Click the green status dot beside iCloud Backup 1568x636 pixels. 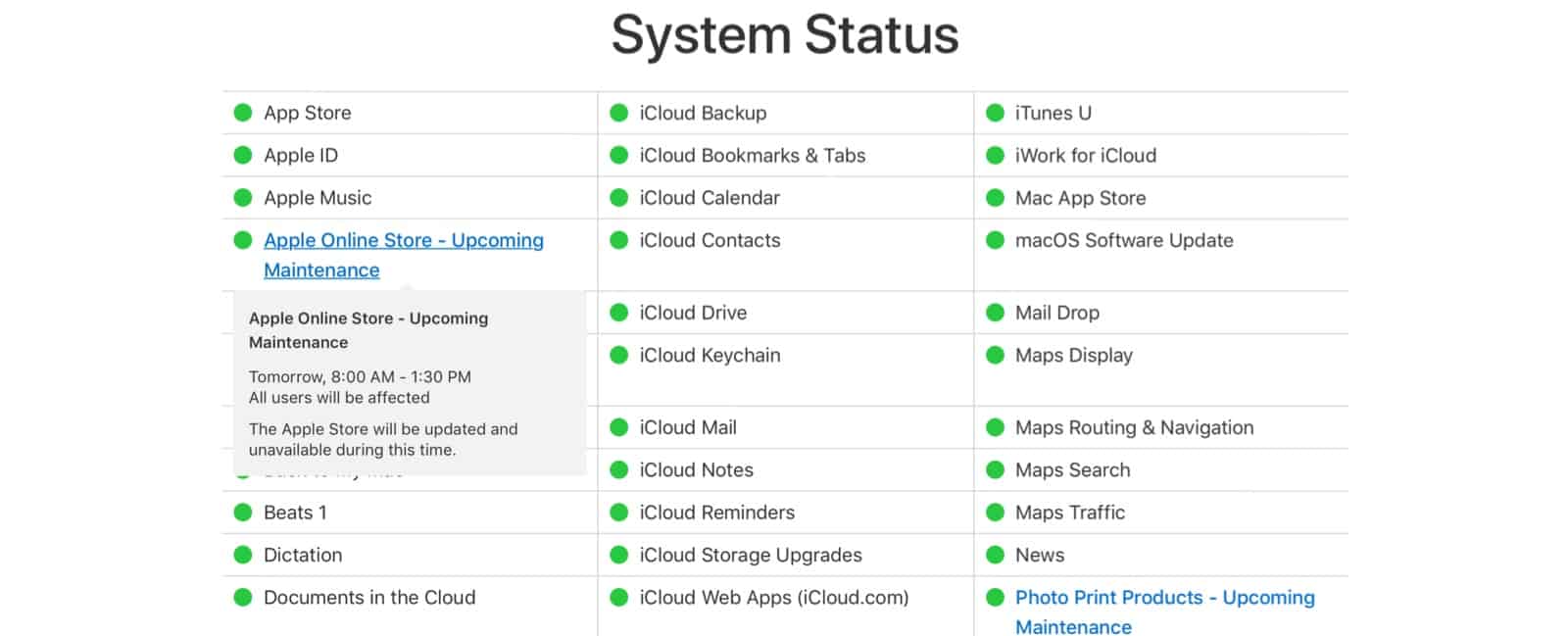coord(619,113)
